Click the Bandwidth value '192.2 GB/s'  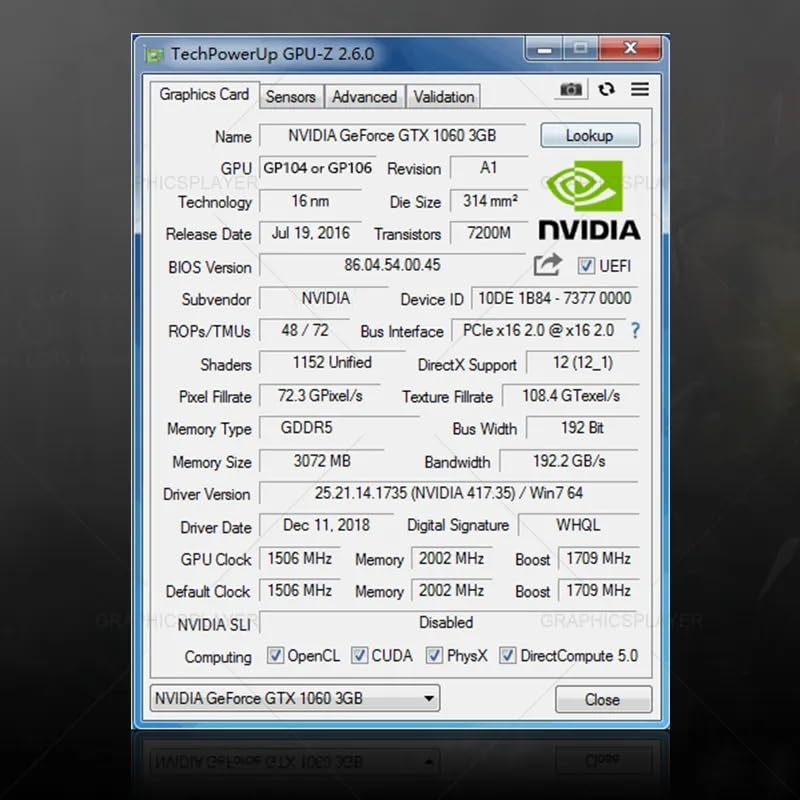tap(569, 461)
